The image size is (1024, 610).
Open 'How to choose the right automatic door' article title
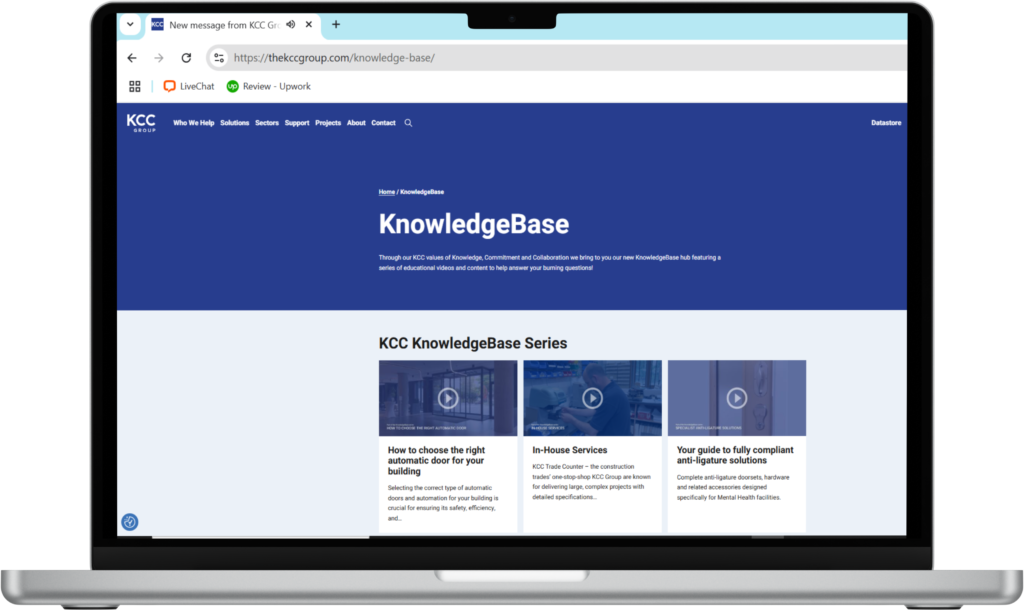pyautogui.click(x=436, y=460)
